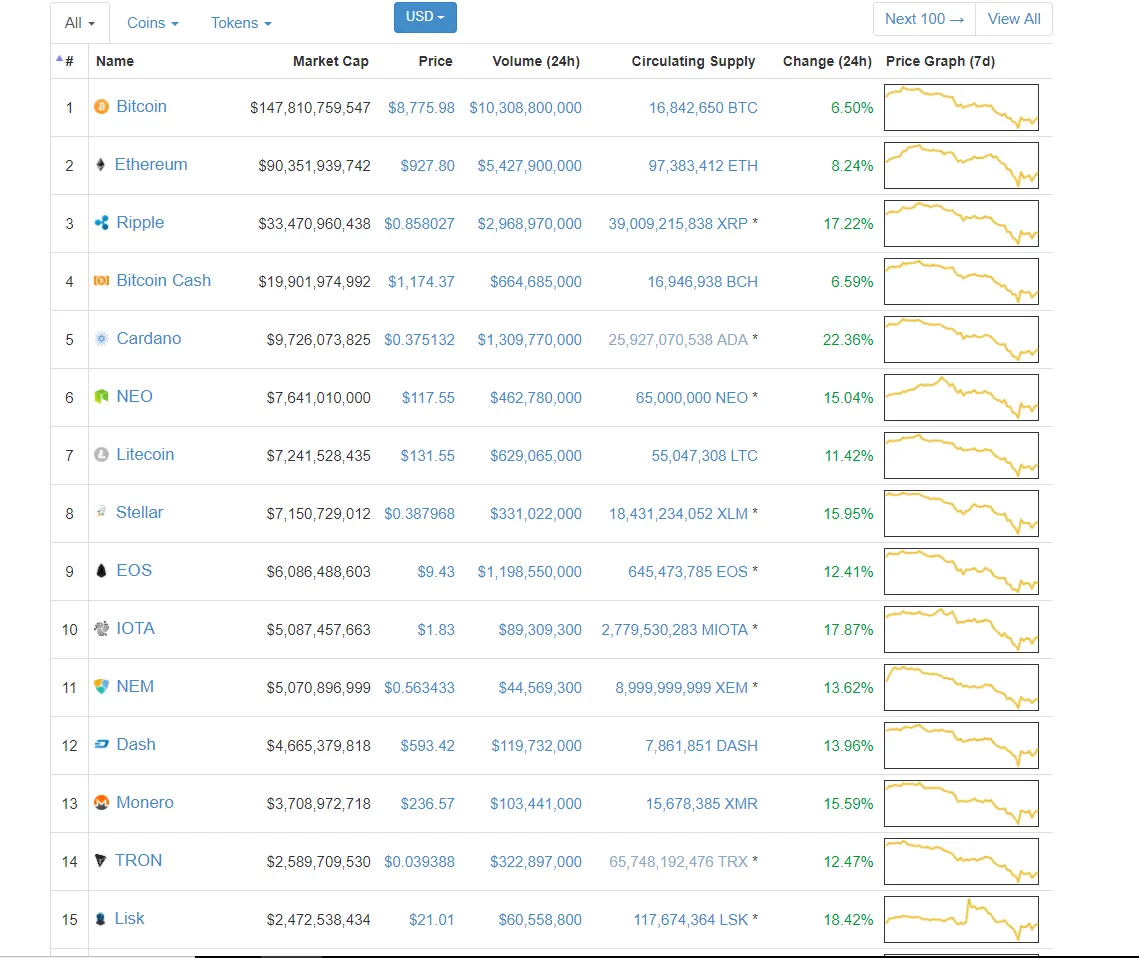Viewport: 1139px width, 958px height.
Task: Click the Lisk logo icon
Action: click(100, 919)
